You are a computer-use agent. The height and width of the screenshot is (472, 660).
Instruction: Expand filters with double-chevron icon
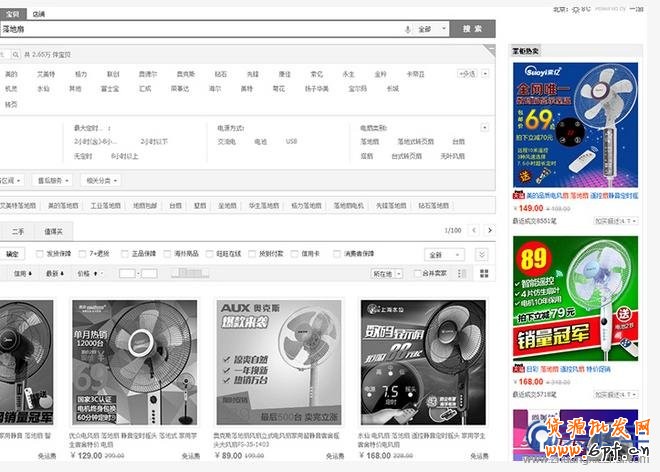(x=481, y=254)
